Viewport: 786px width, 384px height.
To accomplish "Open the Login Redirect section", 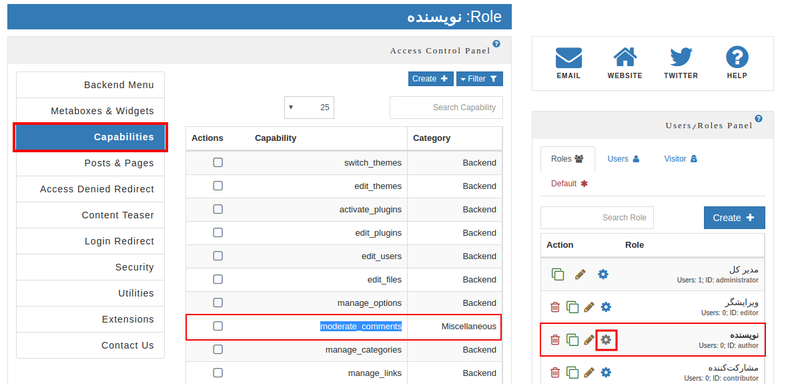I will coord(90,241).
